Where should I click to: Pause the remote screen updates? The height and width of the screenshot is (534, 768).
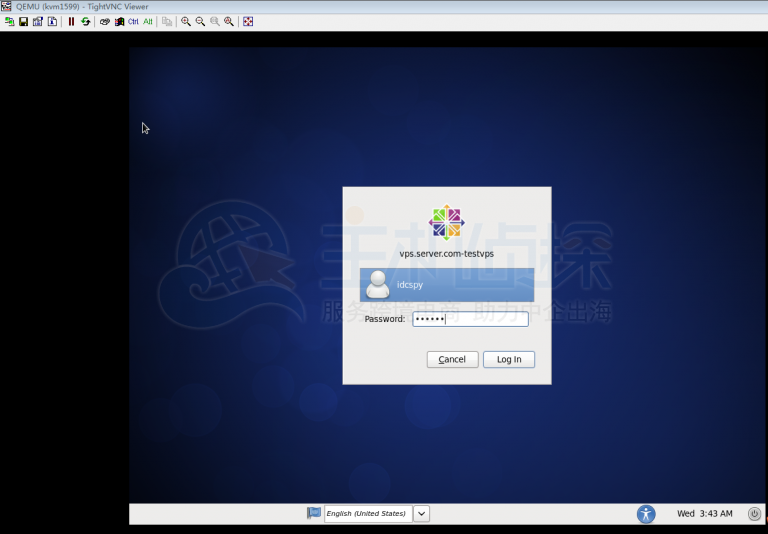[x=71, y=21]
